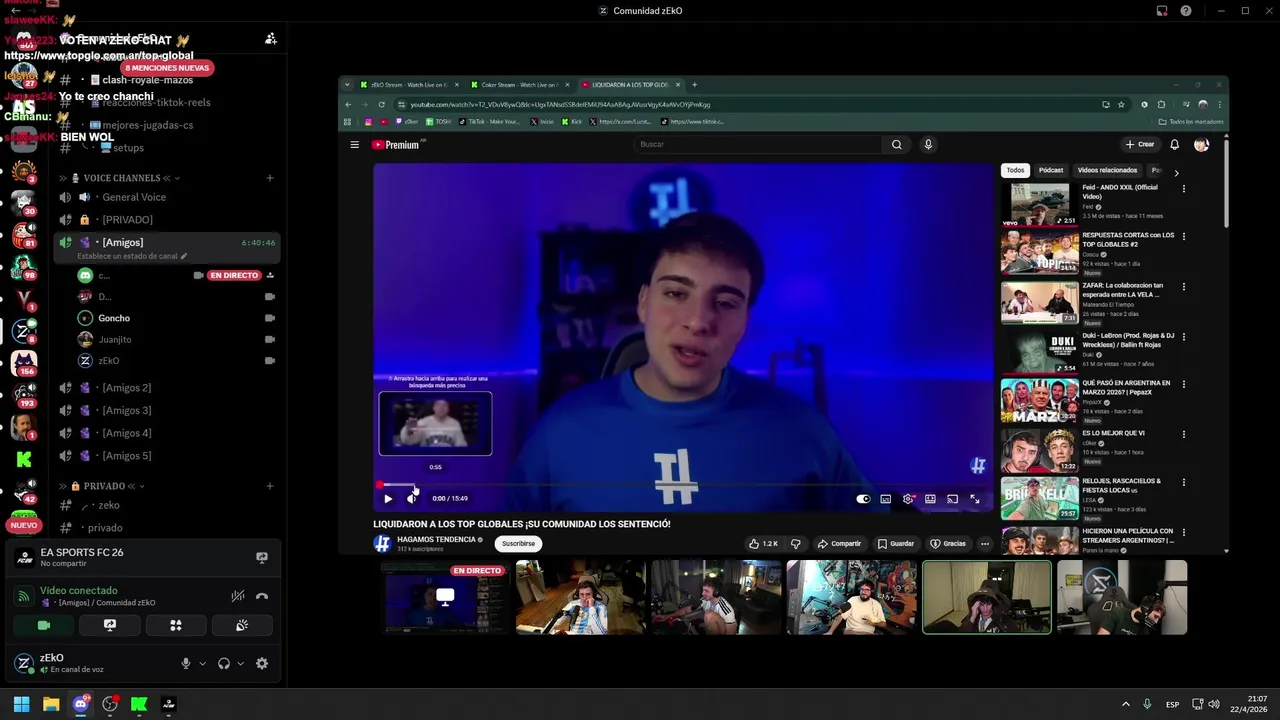1280x720 pixels.
Task: Open File Explorer from the taskbar
Action: pyautogui.click(x=51, y=704)
